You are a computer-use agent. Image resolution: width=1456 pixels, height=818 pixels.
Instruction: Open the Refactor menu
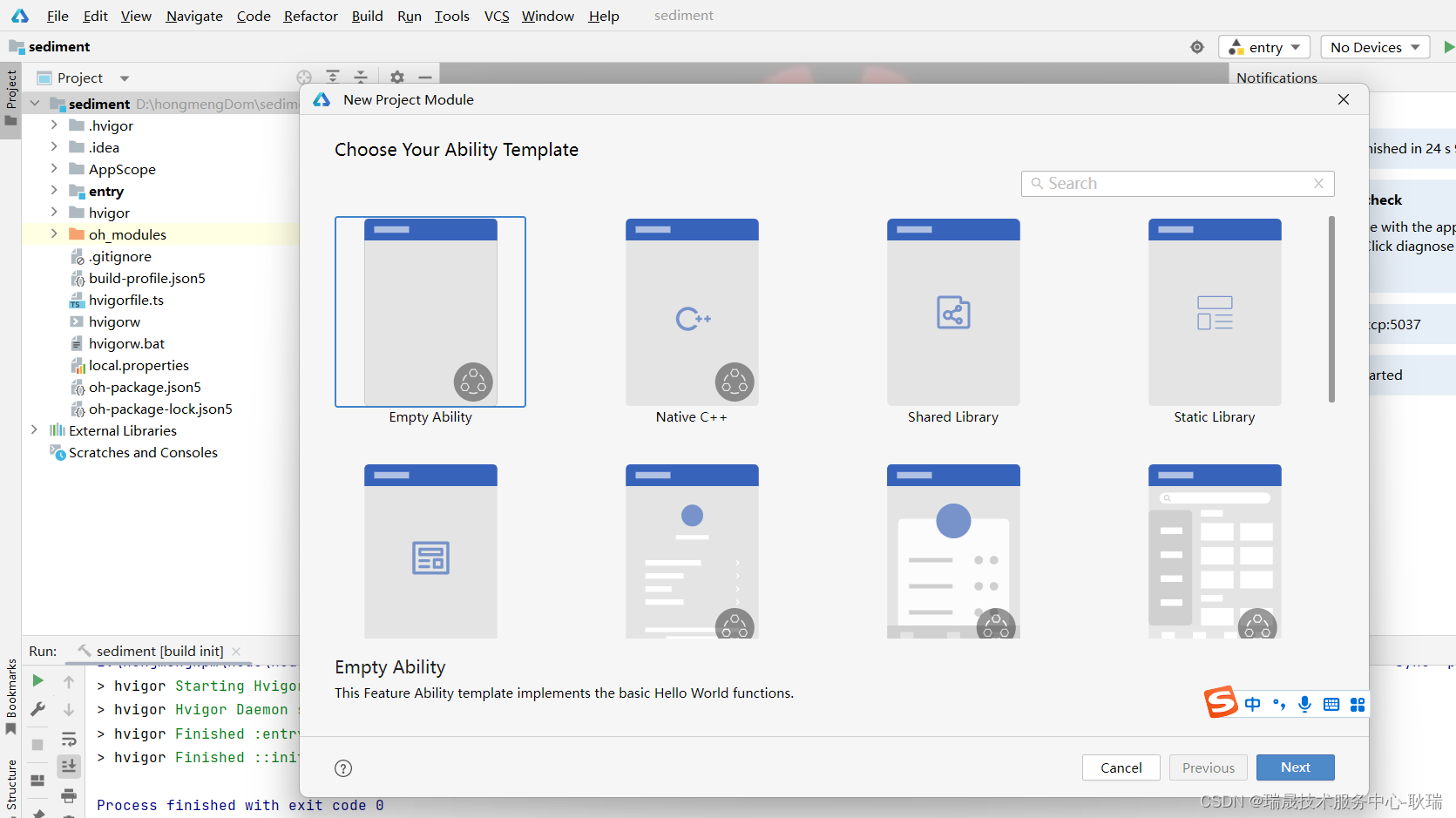coord(310,16)
